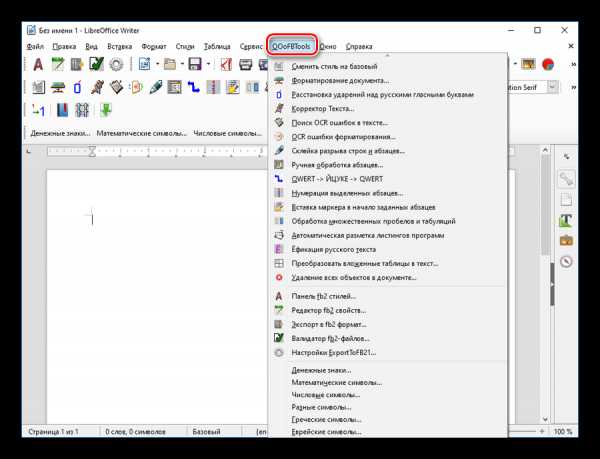The width and height of the screenshot is (600, 459).
Task: Open the sidebar Navigator compass icon
Action: point(566,261)
